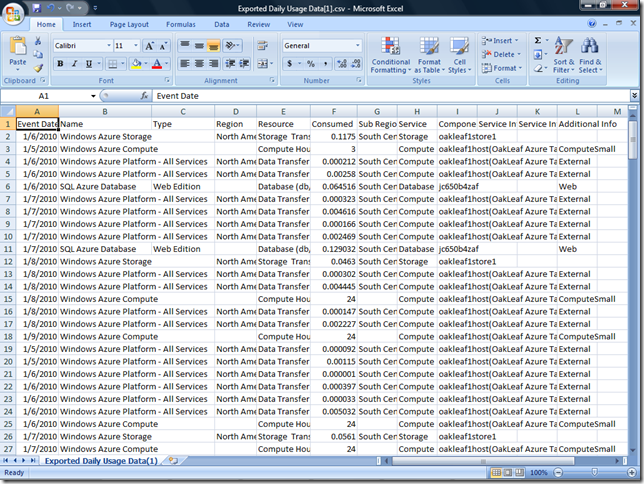Click Delete in the Cells group
The image size is (644, 484).
(501, 54)
